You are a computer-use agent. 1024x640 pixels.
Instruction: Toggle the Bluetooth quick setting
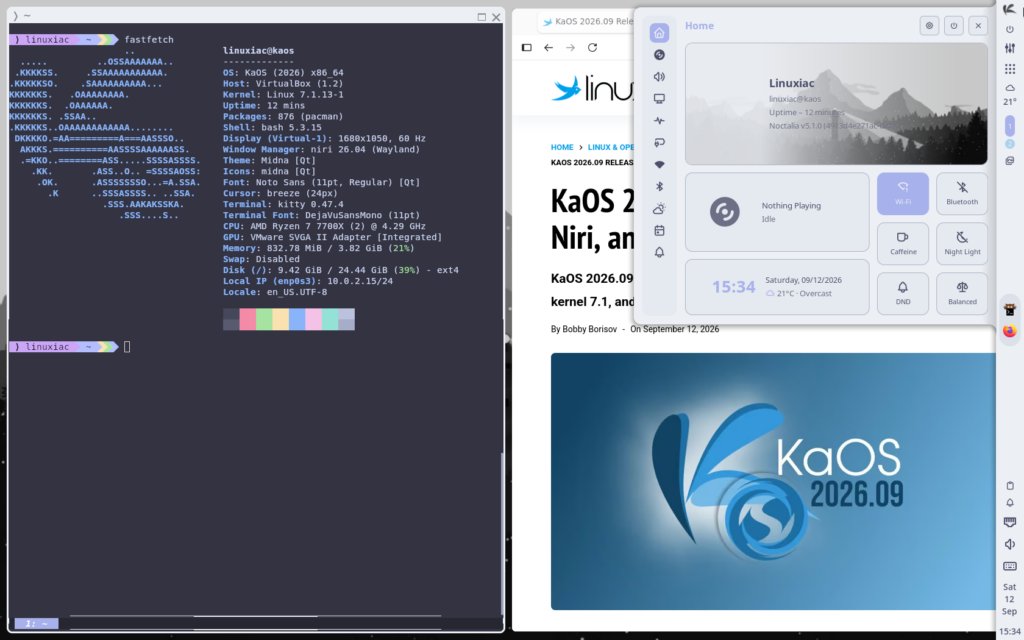tap(962, 194)
